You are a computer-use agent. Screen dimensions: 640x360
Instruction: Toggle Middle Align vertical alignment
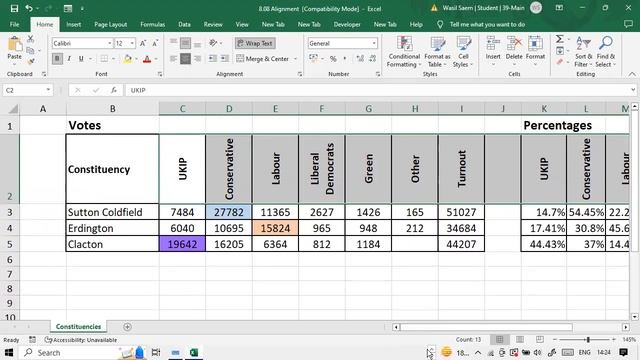[185, 43]
